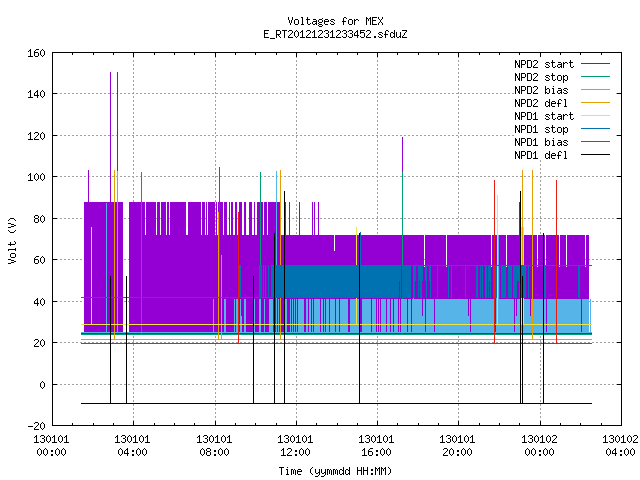Click the 130101 20:00 x-axis tick label
Screen dimensions: 640x480
(x=457, y=446)
